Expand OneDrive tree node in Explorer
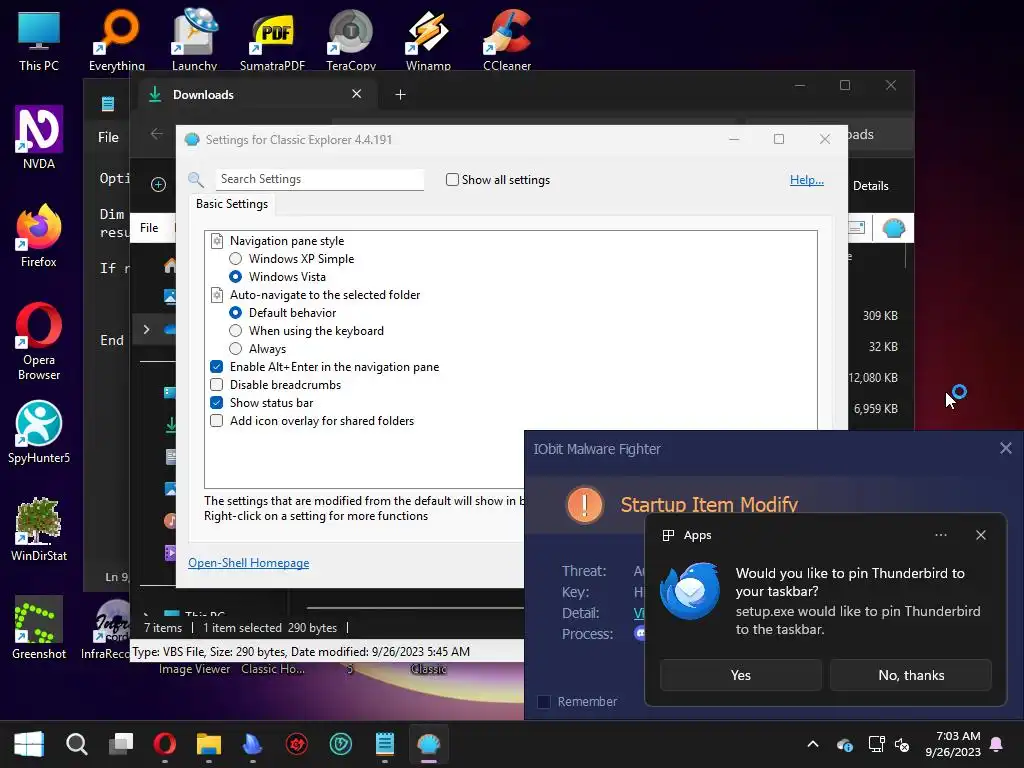The image size is (1024, 768). pyautogui.click(x=146, y=330)
